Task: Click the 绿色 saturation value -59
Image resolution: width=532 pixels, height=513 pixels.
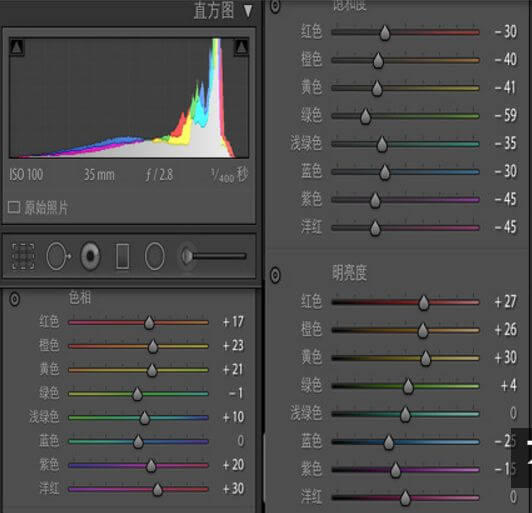Action: point(506,115)
